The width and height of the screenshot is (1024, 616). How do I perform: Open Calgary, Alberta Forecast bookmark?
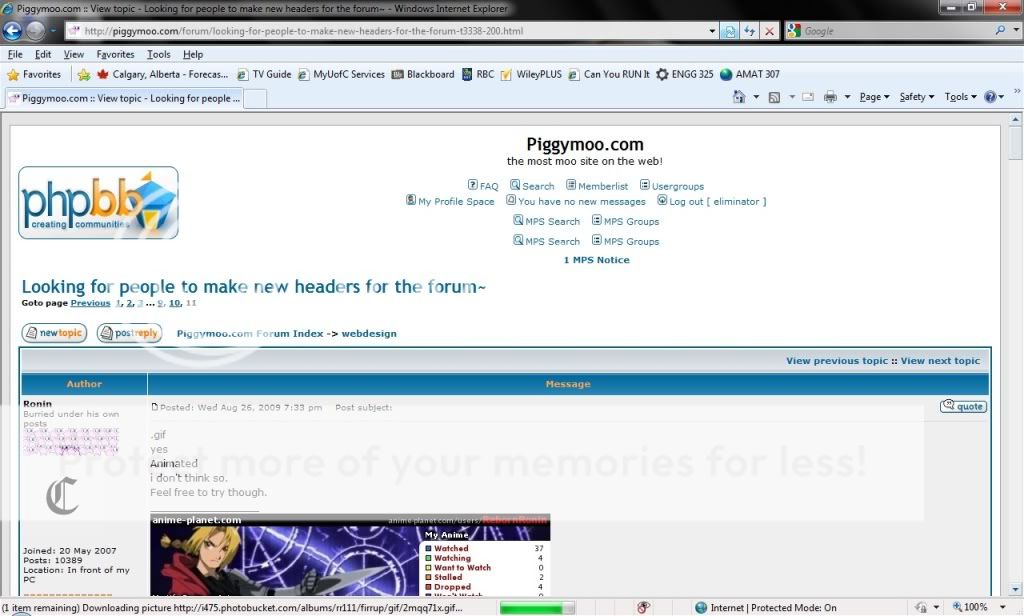(162, 74)
